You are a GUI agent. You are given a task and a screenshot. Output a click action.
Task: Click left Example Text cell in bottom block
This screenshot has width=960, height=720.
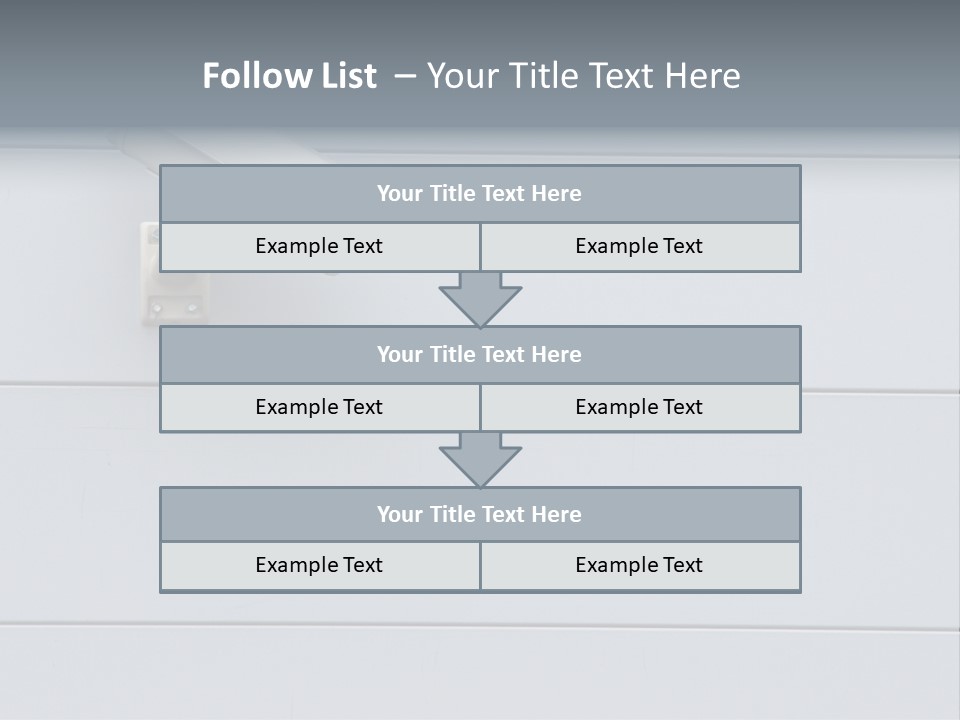click(319, 566)
